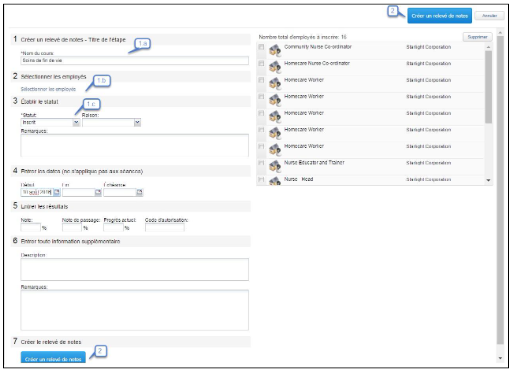511x370 pixels.
Task: Tick the Homecare Nurse Co-ordinator checkbox
Action: [x=261, y=63]
